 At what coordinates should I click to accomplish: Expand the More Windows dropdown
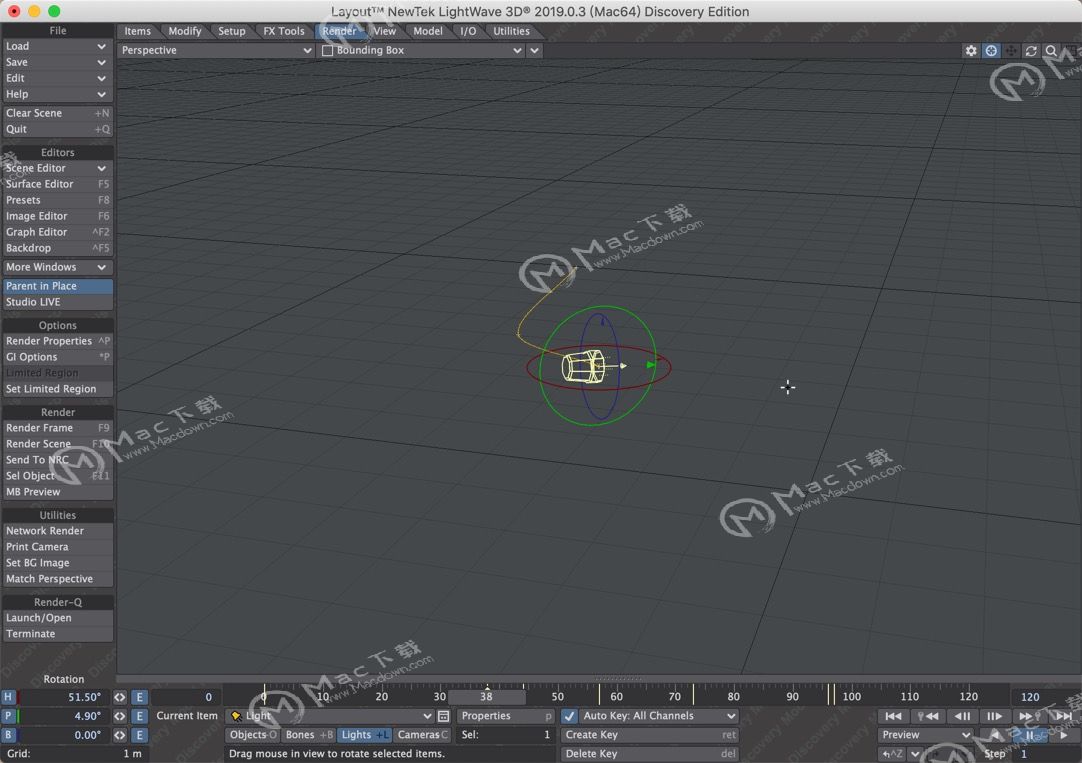tap(57, 267)
